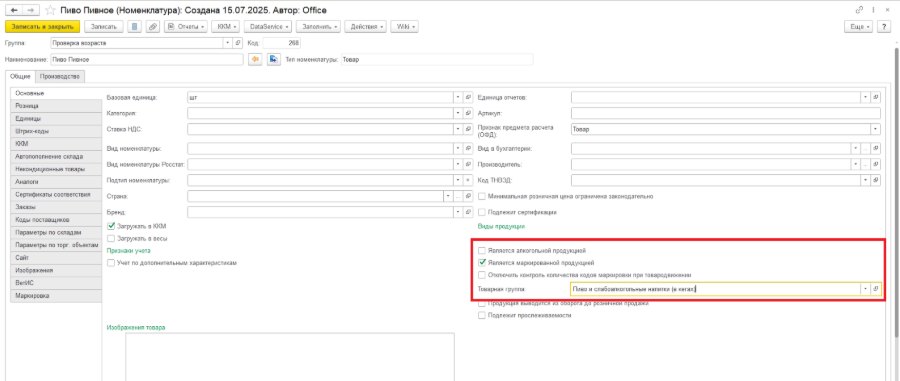Open the Заполнить dropdown menu
900x381 pixels.
(319, 26)
